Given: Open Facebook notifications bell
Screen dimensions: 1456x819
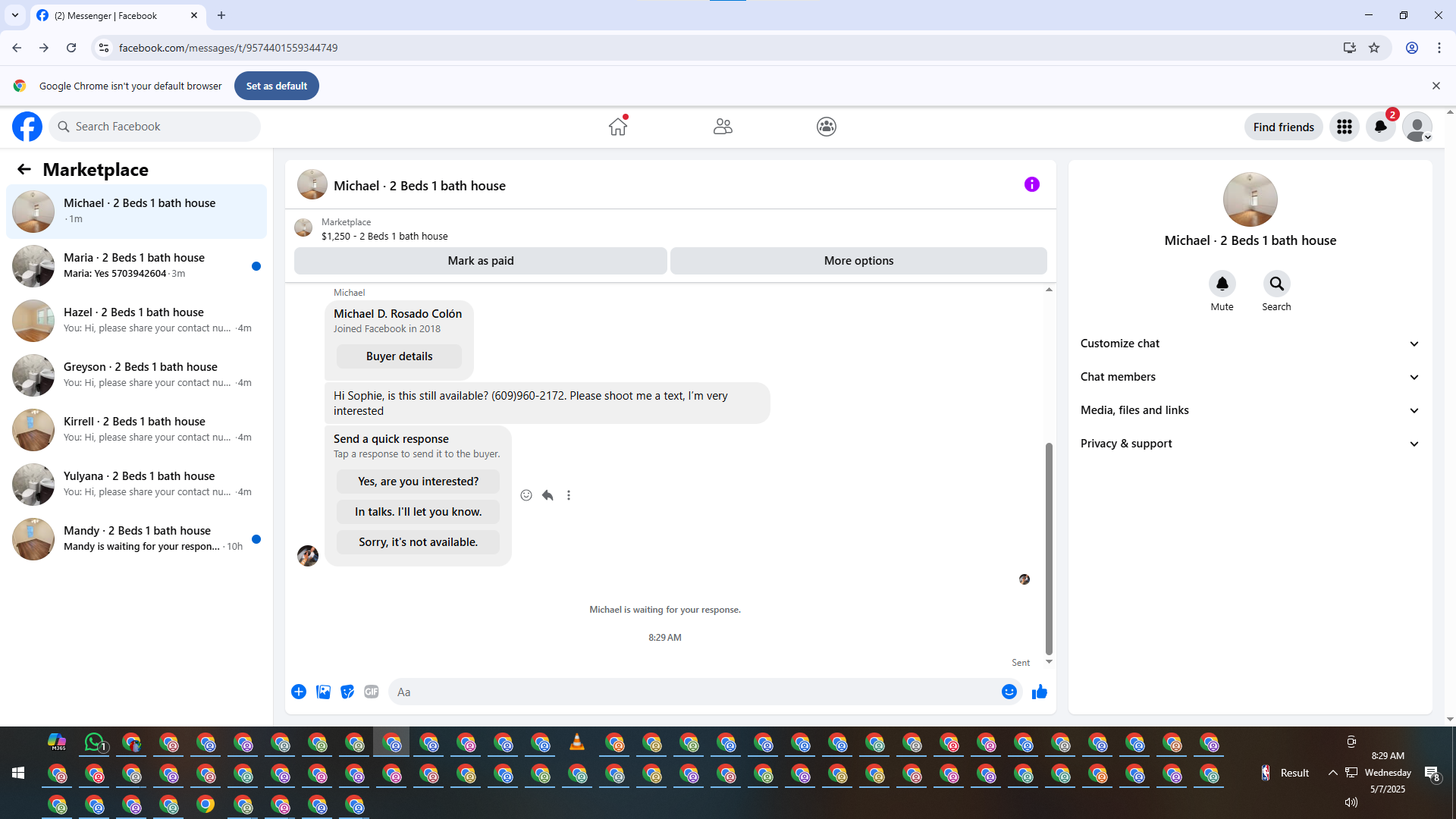Looking at the screenshot, I should 1380,127.
